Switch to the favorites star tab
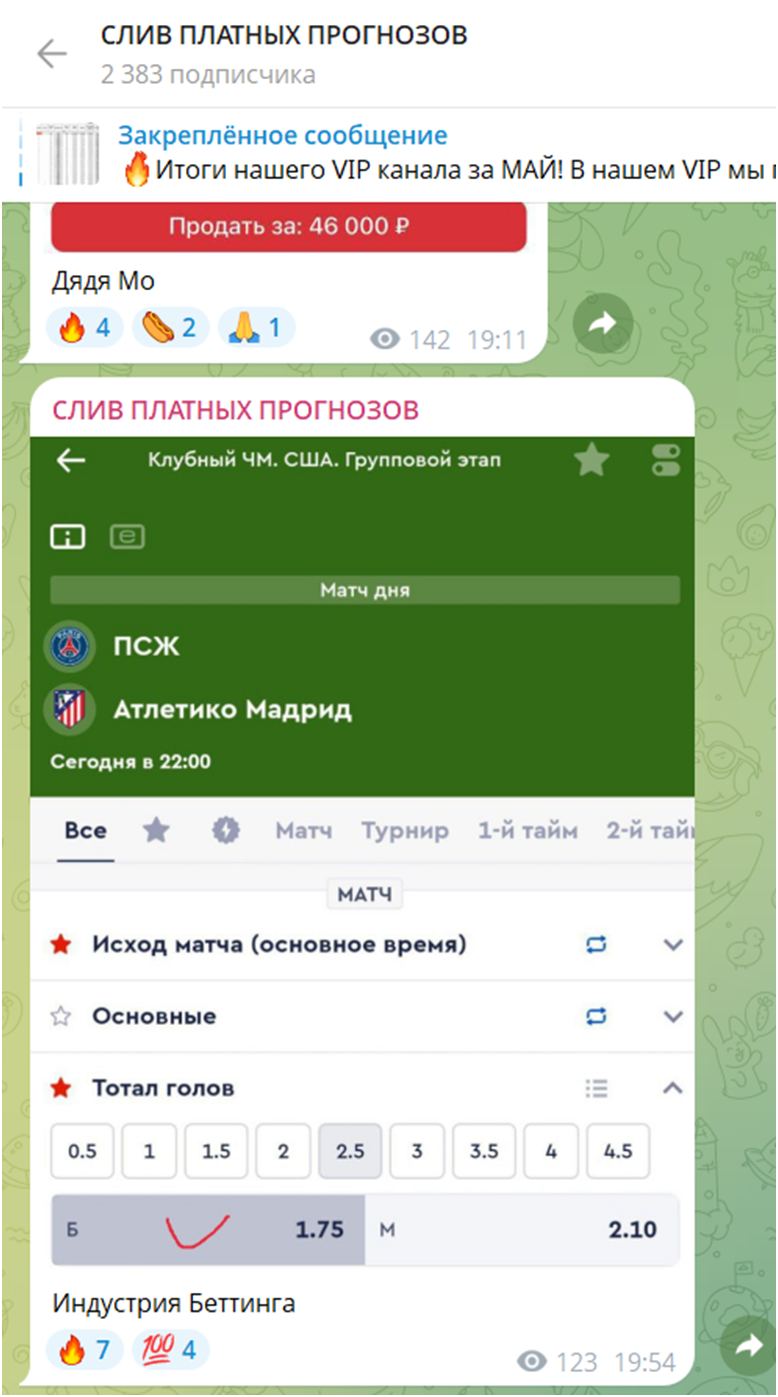The height and width of the screenshot is (1397, 778). click(x=156, y=830)
